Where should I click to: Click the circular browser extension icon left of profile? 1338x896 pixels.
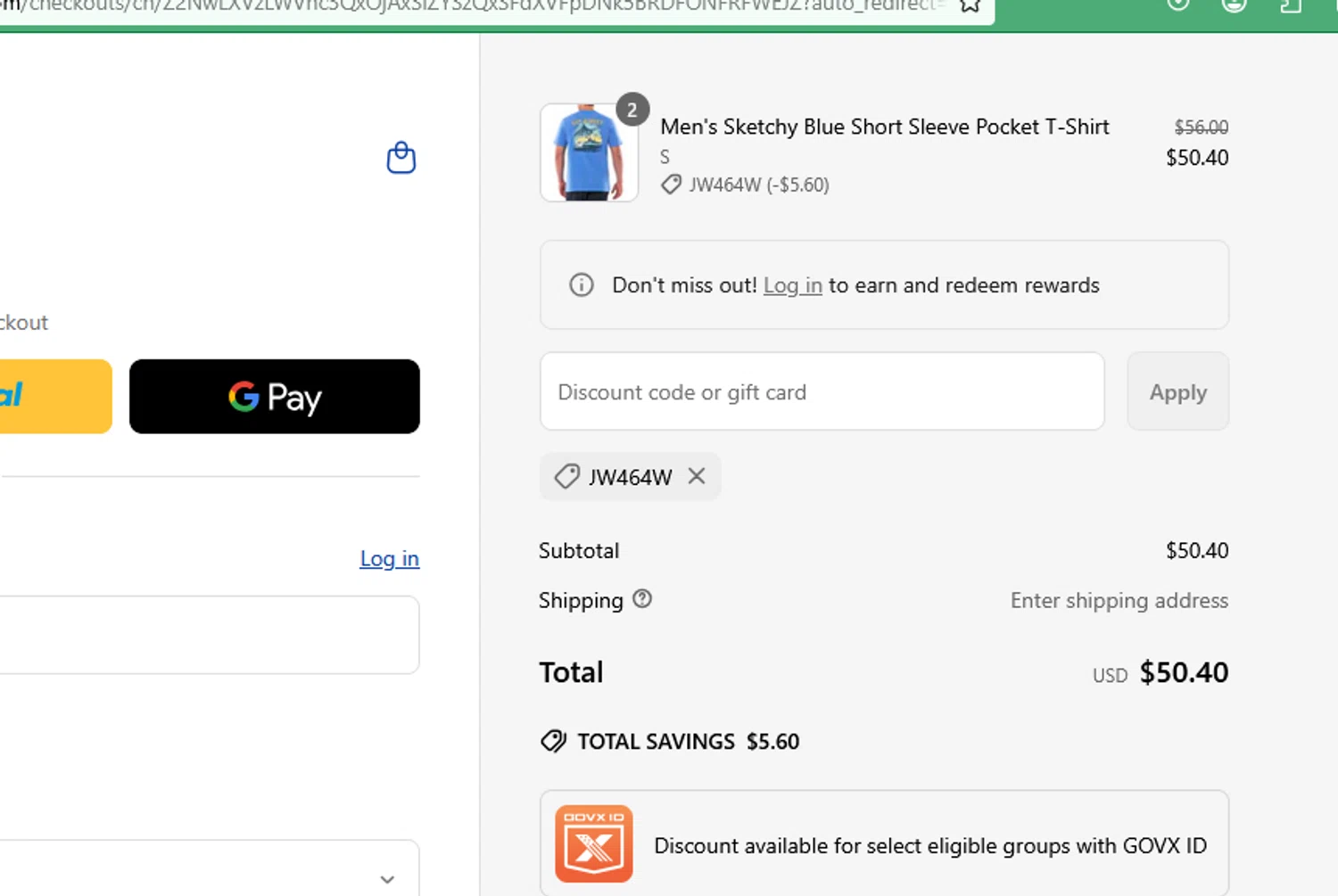[1178, 4]
